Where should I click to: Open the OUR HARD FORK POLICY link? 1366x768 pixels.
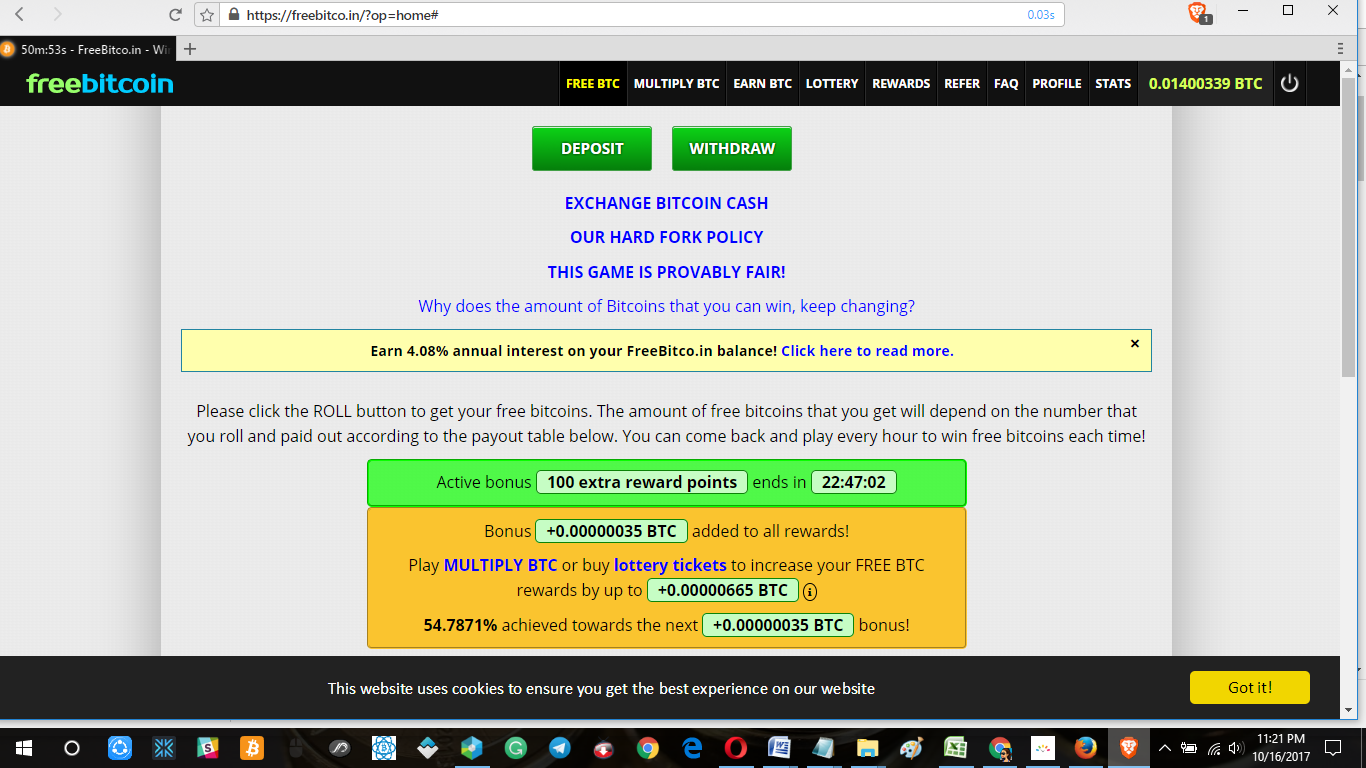pyautogui.click(x=667, y=237)
